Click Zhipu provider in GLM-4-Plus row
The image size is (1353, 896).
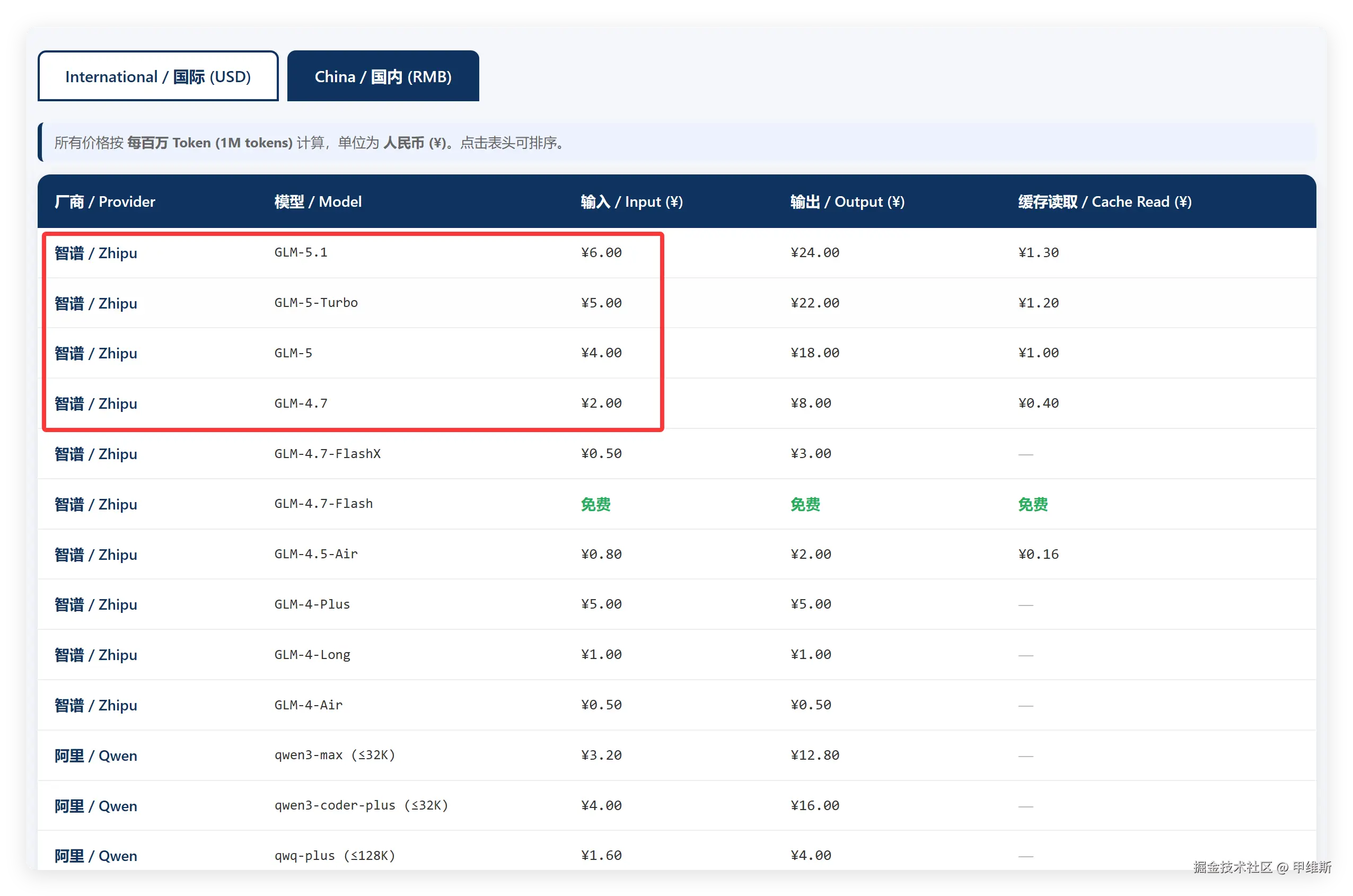click(95, 604)
